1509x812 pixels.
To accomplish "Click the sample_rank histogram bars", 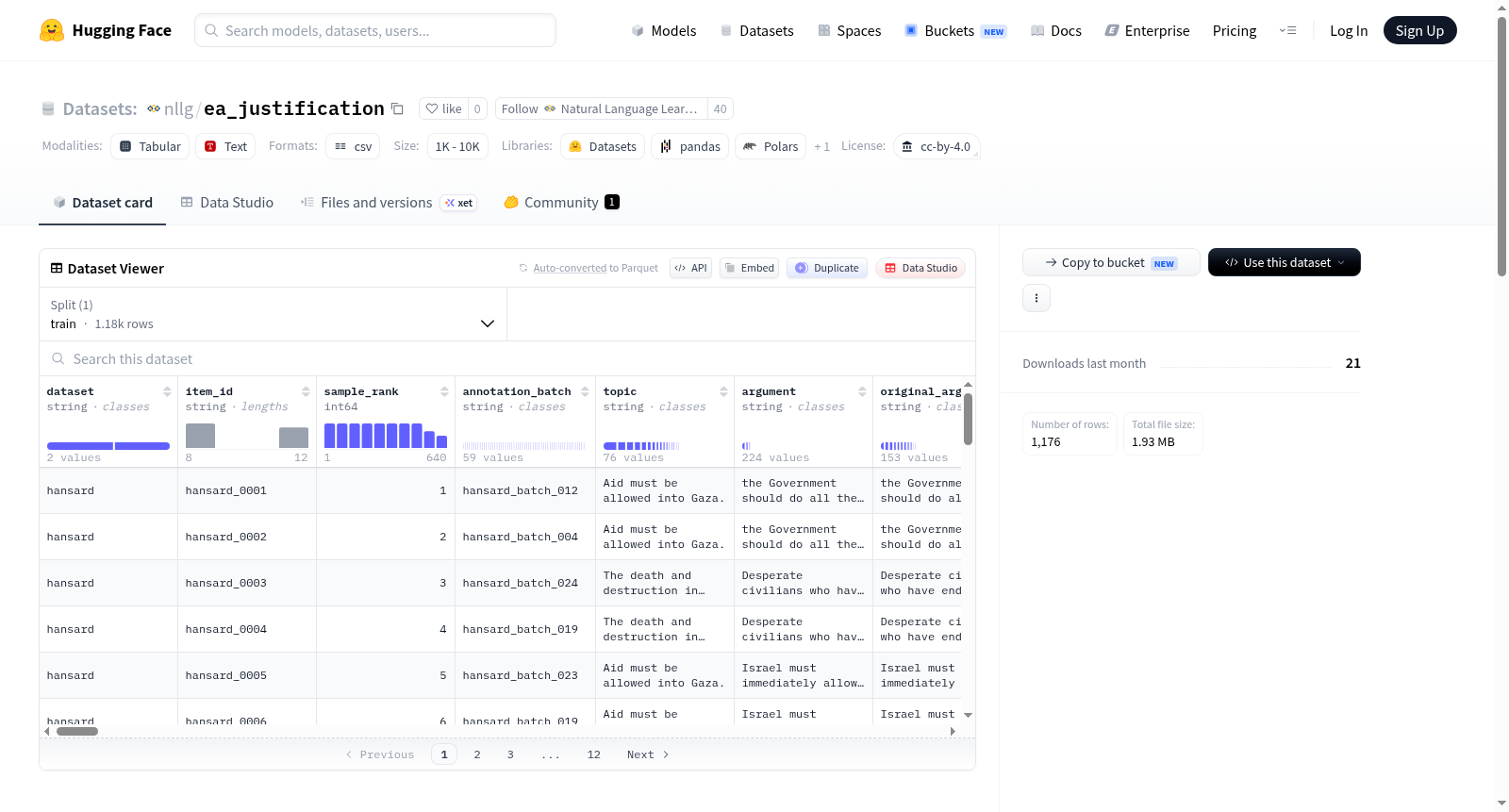I will pos(386,435).
